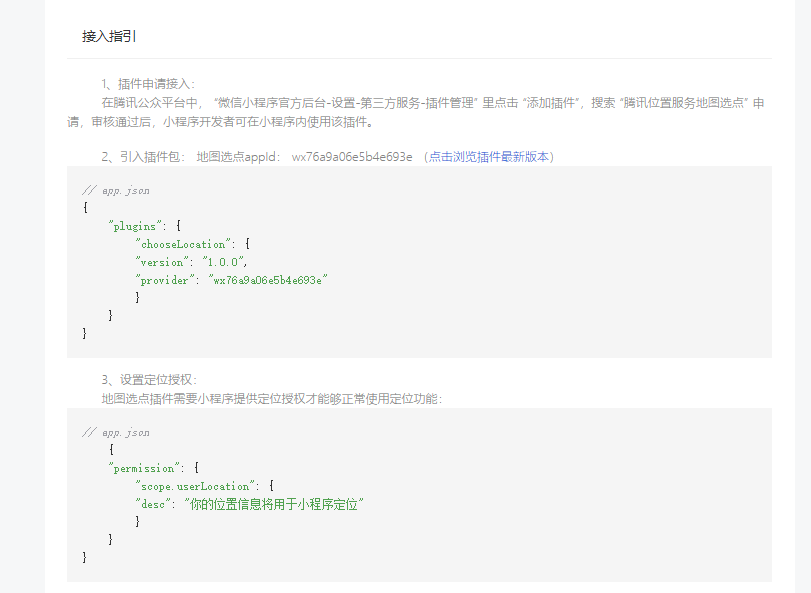
Task: Click the "scope.userLocation" key in the code
Action: pyautogui.click(x=197, y=486)
